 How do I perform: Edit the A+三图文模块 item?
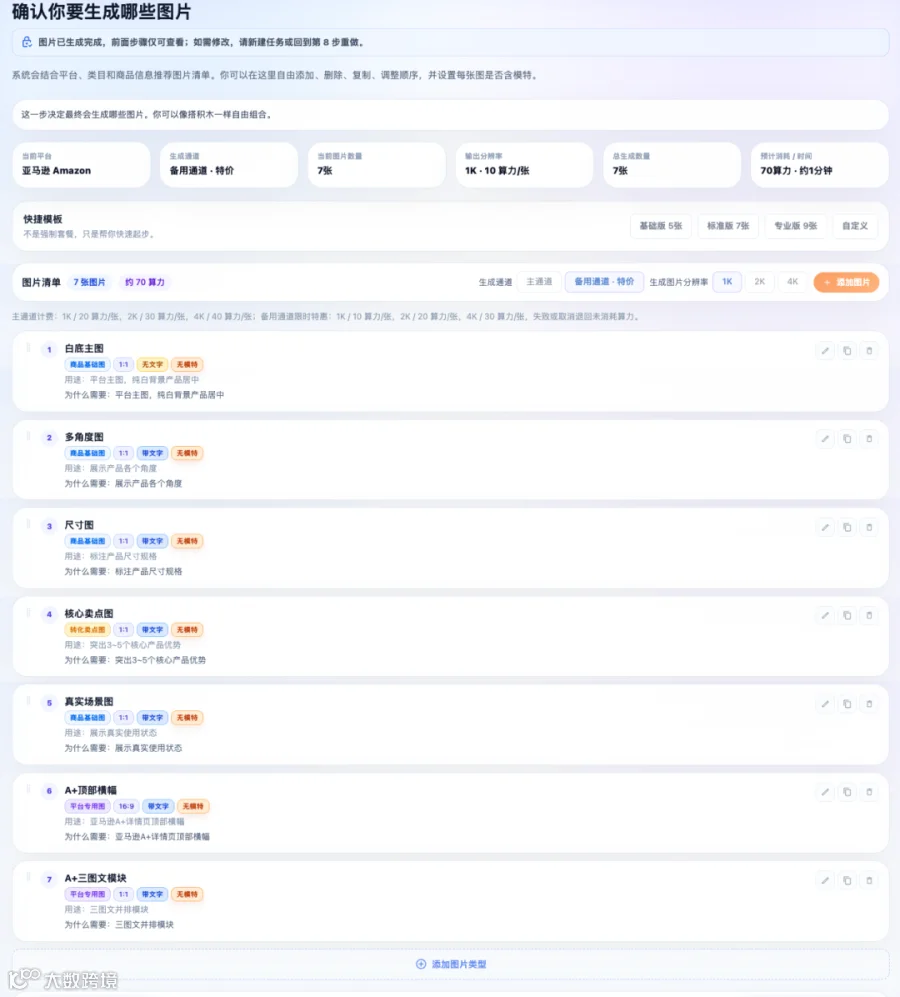(825, 881)
